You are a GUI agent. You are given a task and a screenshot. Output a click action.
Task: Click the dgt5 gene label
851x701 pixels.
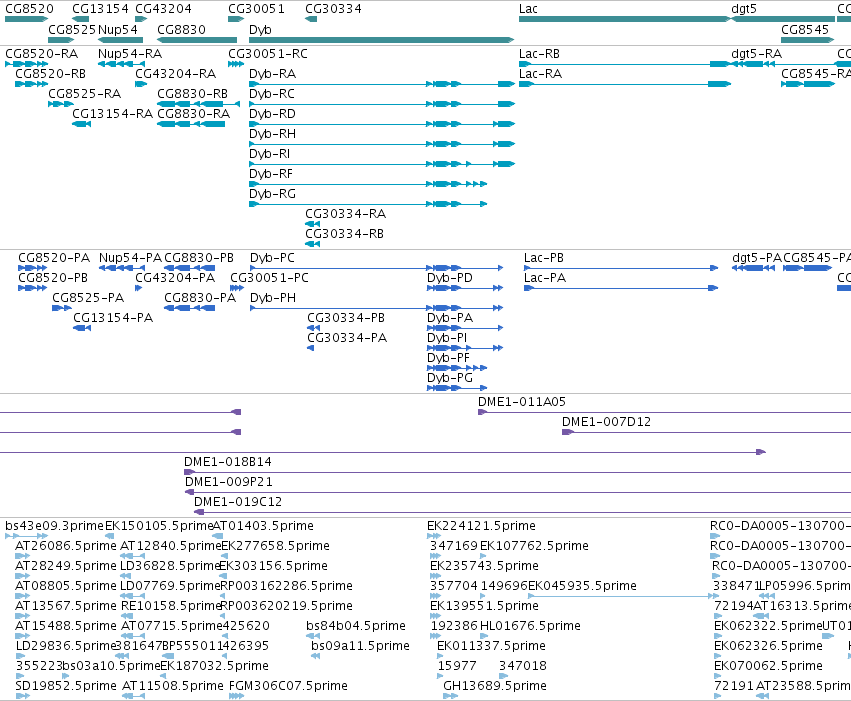744,9
